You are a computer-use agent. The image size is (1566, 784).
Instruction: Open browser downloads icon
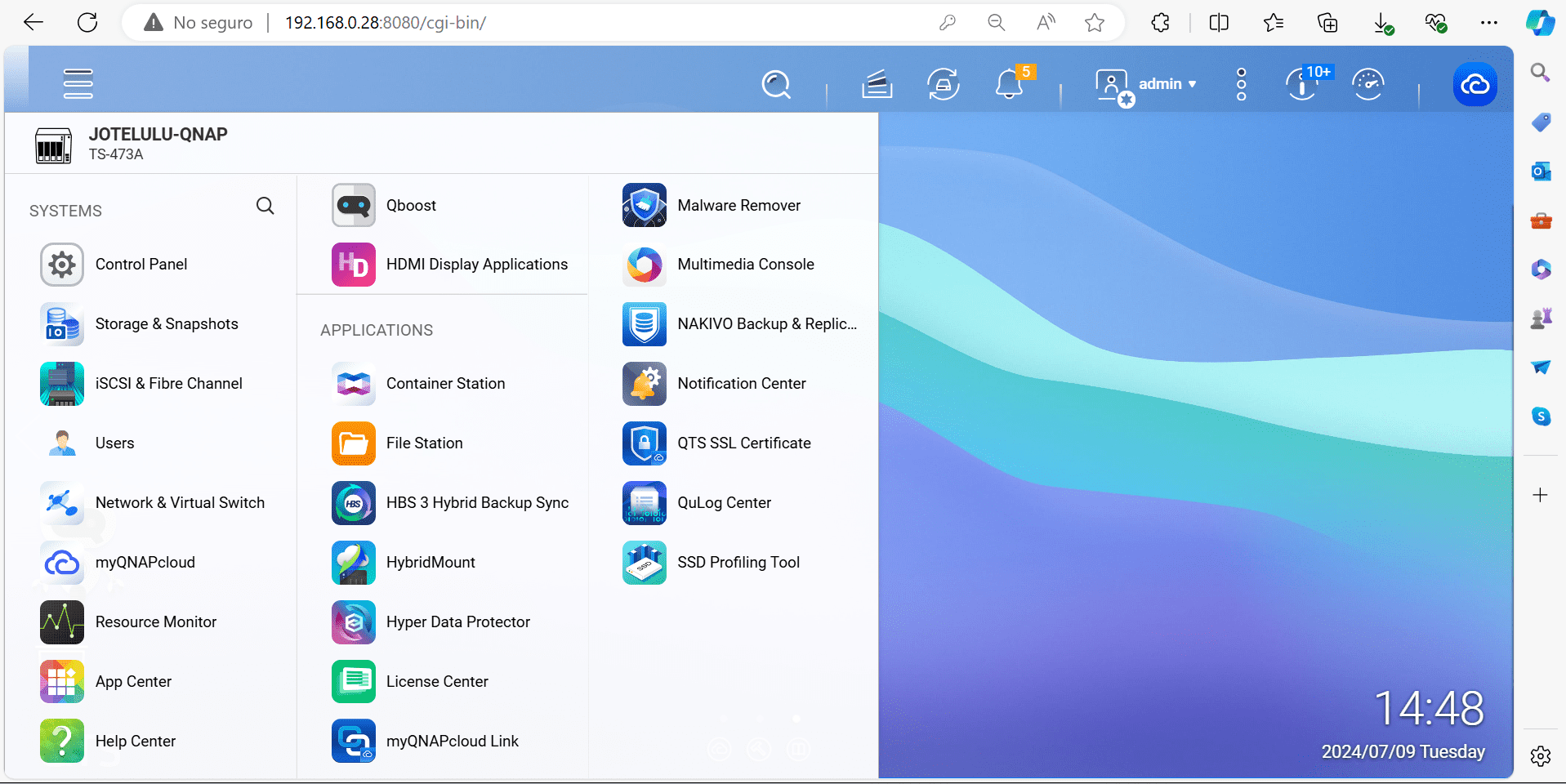[x=1382, y=23]
